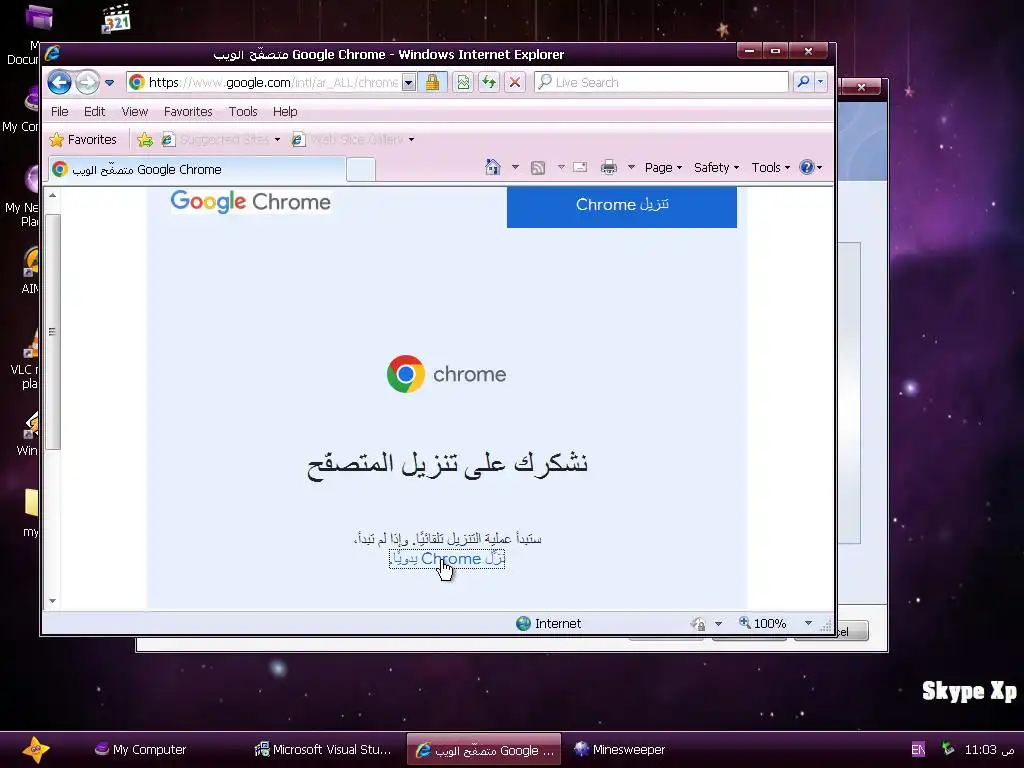Click the magnifier search button
The width and height of the screenshot is (1024, 768).
tap(803, 82)
